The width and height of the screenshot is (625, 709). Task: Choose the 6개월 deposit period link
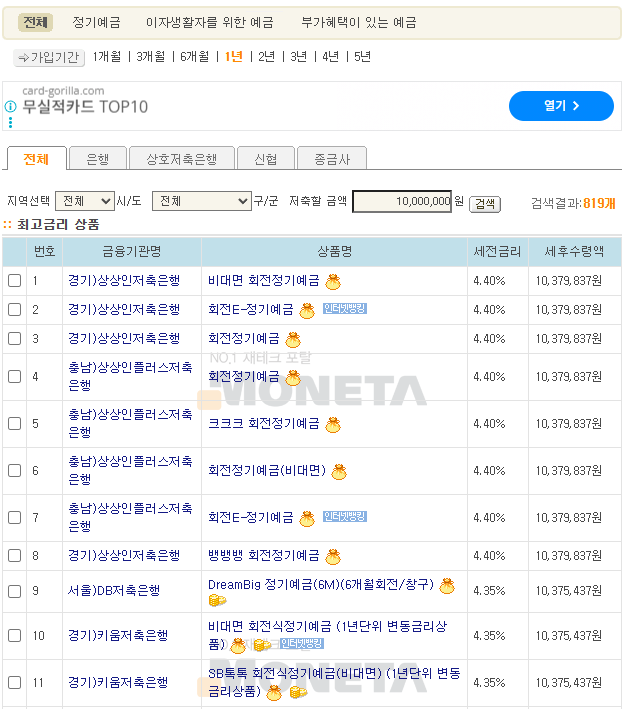(194, 57)
